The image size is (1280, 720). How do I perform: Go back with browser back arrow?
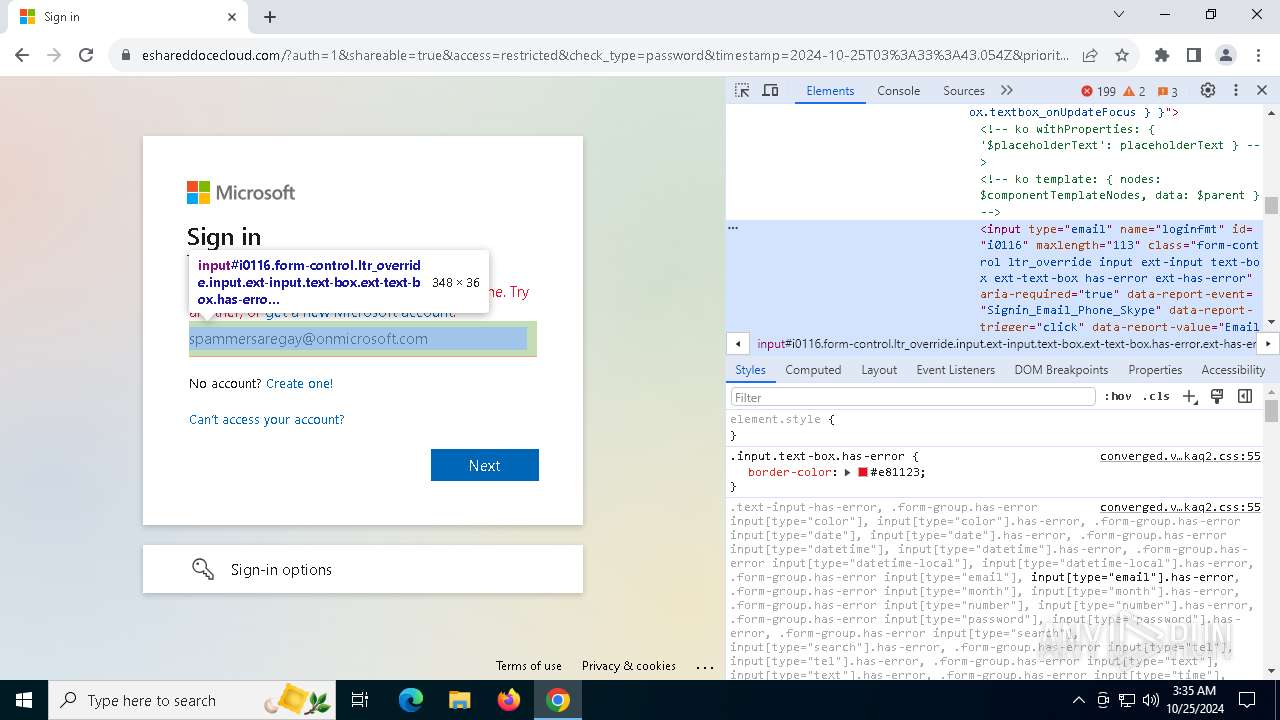(x=22, y=55)
